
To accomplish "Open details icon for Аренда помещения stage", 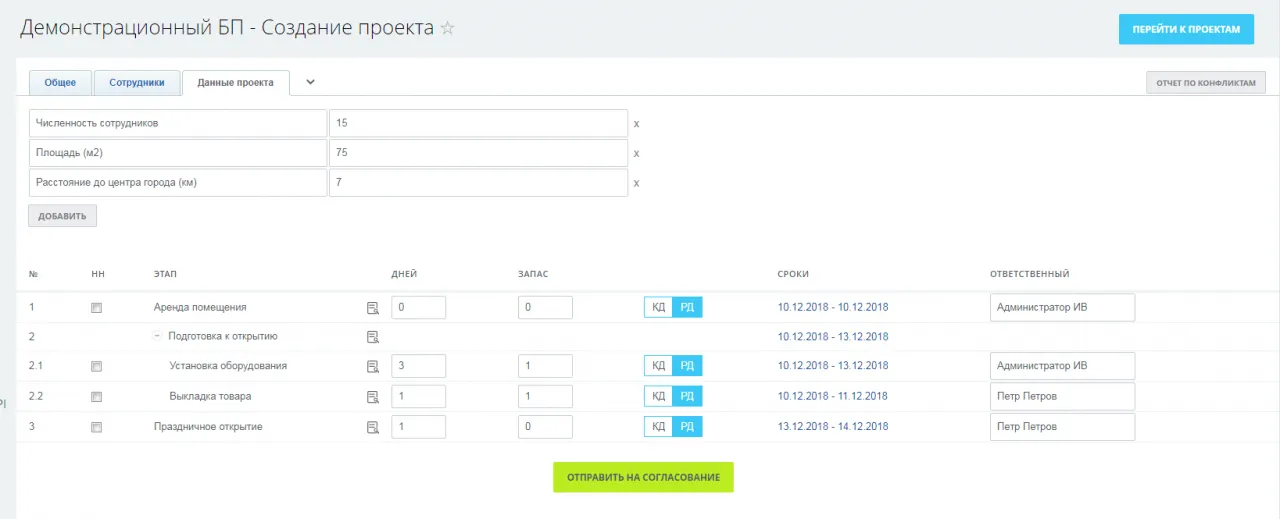I will (x=373, y=308).
